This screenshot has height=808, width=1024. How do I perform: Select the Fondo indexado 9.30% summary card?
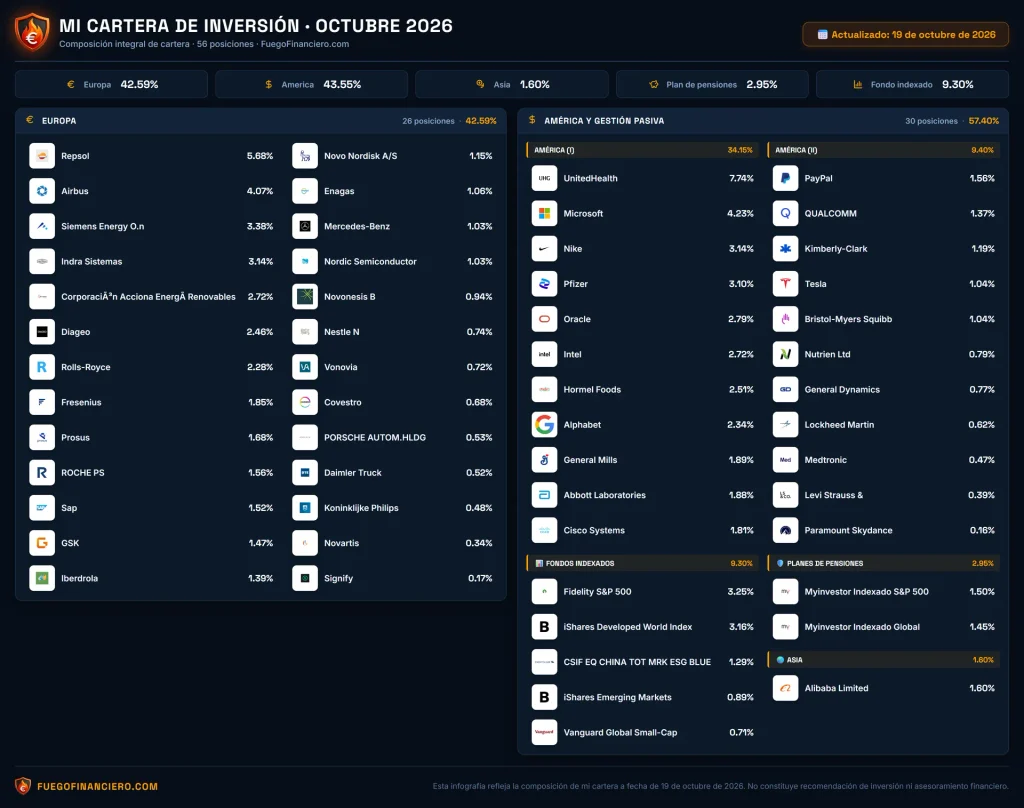pos(912,84)
